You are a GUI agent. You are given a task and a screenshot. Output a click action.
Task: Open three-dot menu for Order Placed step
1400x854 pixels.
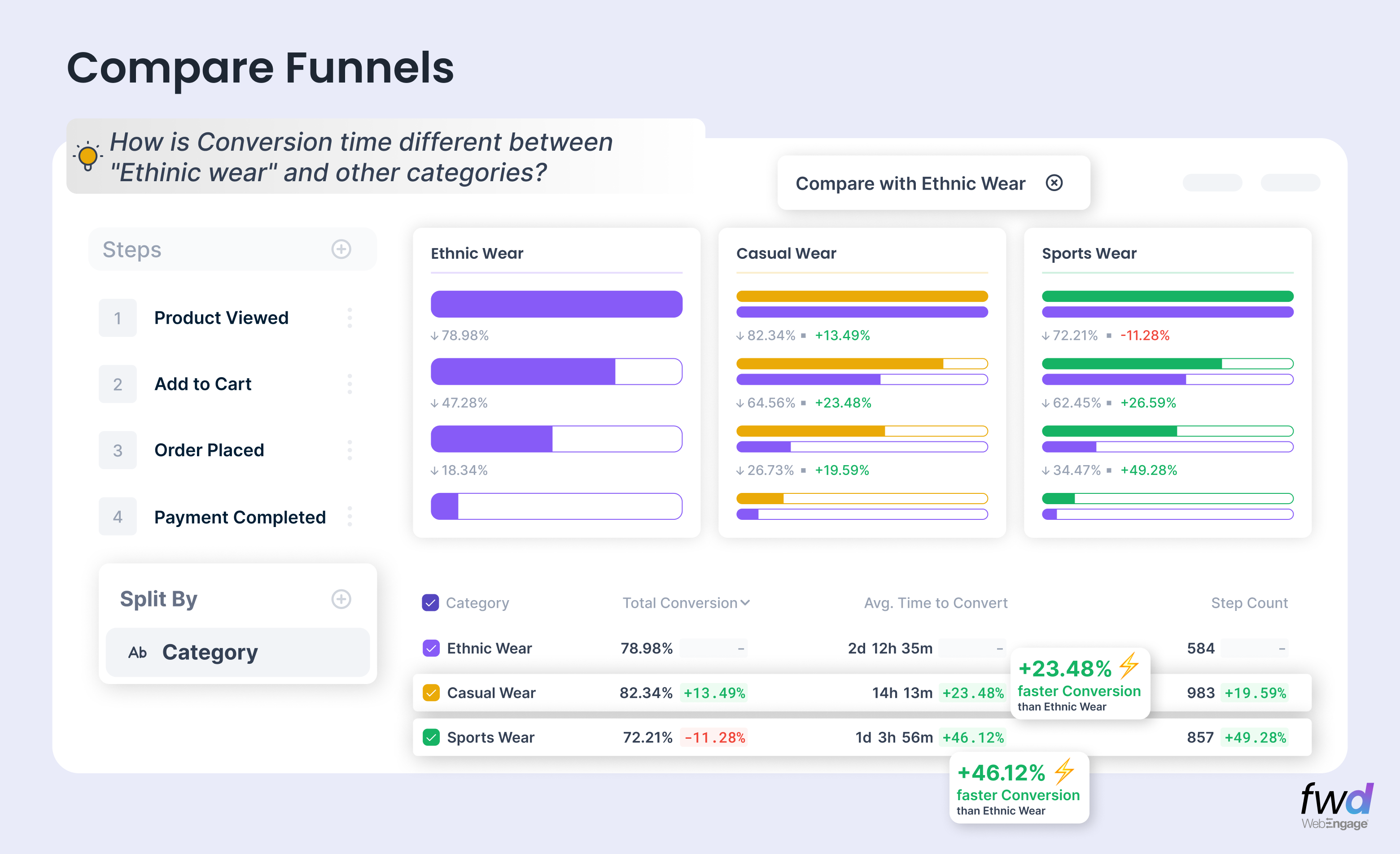click(350, 450)
